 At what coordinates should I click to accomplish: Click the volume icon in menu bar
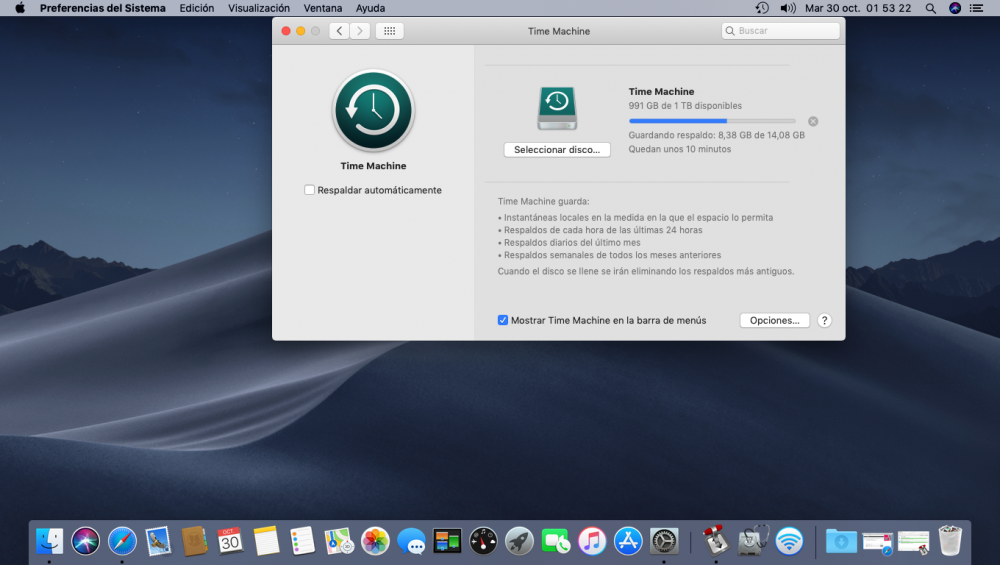(x=788, y=8)
